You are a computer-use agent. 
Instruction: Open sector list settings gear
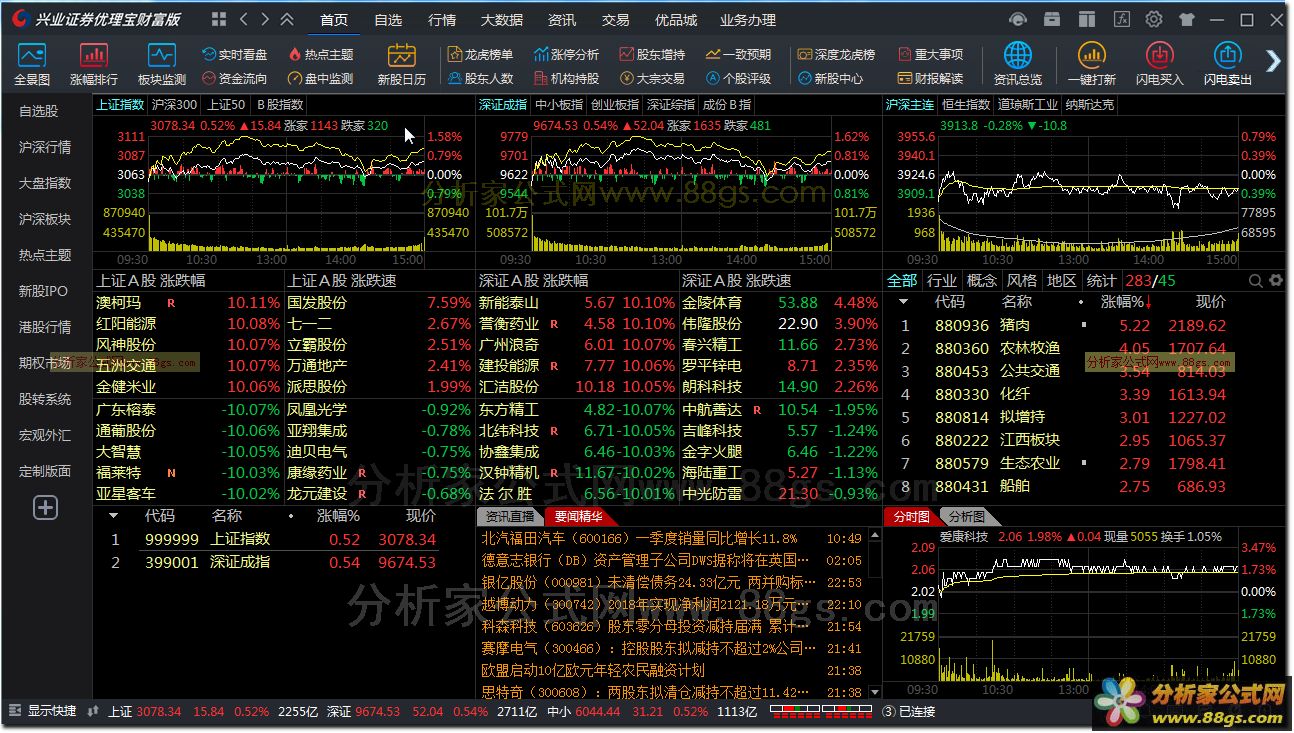(1277, 281)
